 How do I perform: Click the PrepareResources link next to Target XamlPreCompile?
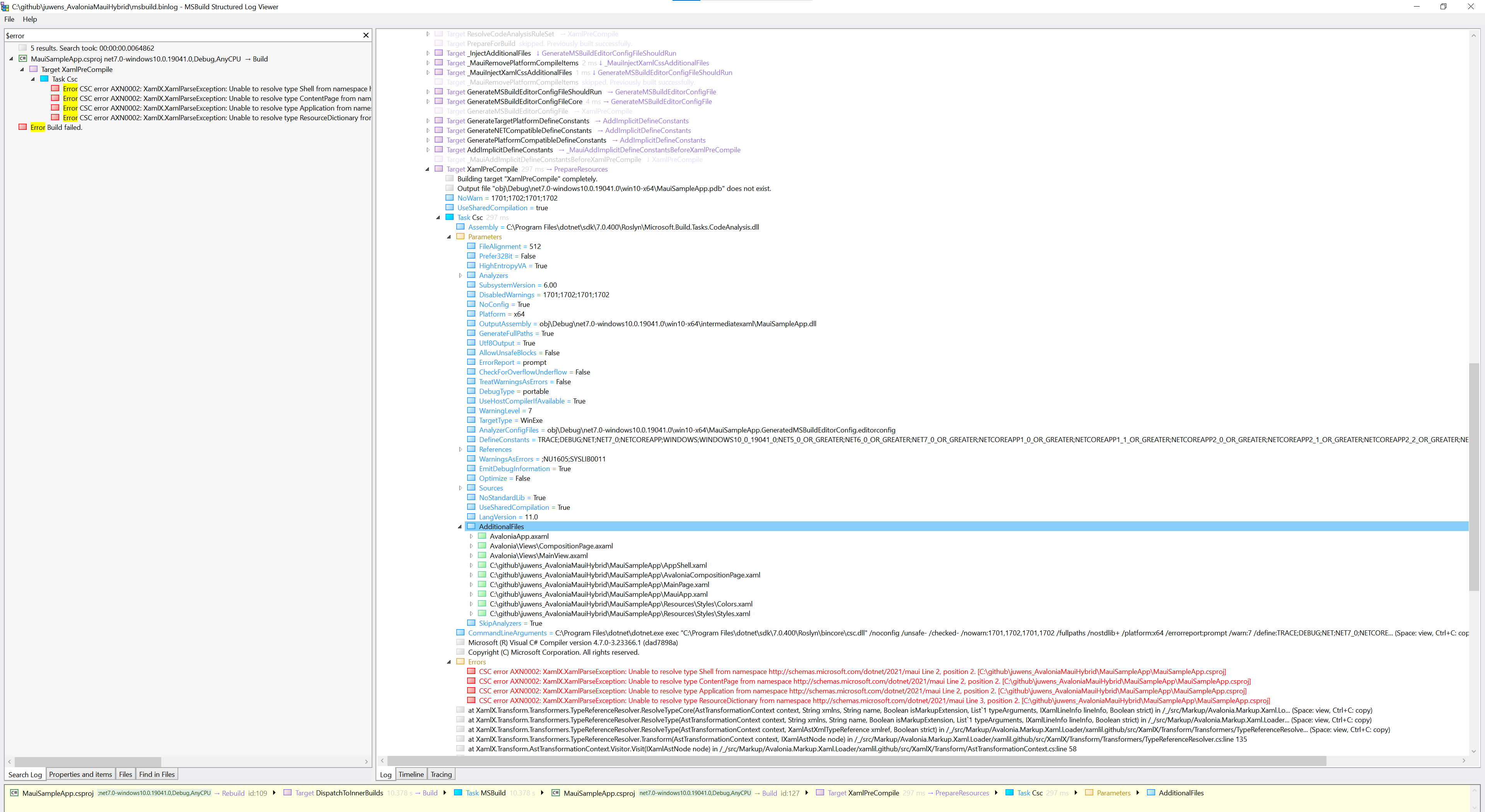[580, 169]
